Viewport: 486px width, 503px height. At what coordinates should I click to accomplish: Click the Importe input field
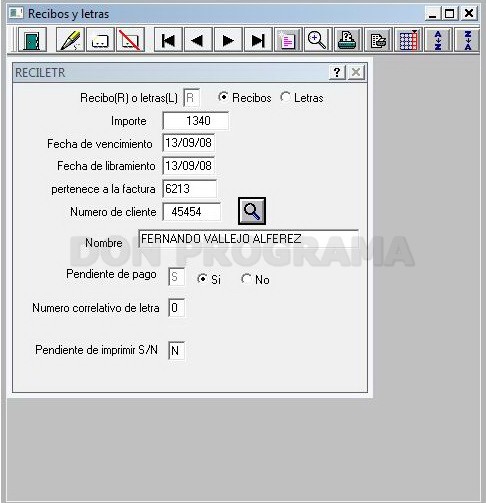pyautogui.click(x=196, y=121)
